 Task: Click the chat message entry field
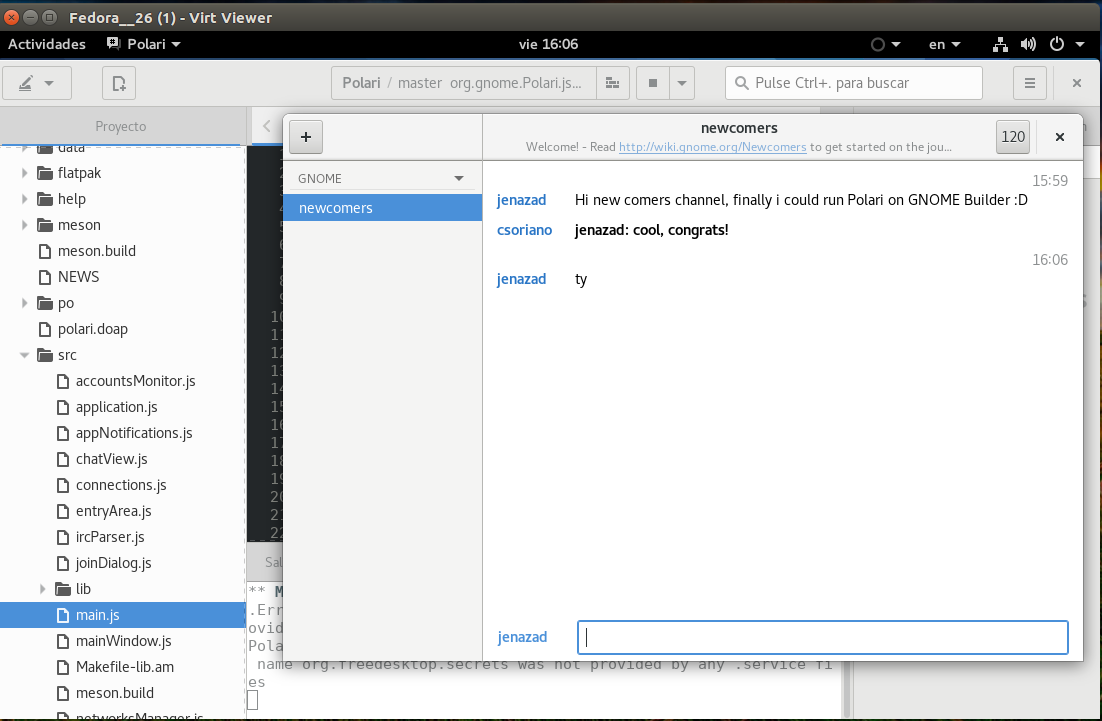coord(822,637)
